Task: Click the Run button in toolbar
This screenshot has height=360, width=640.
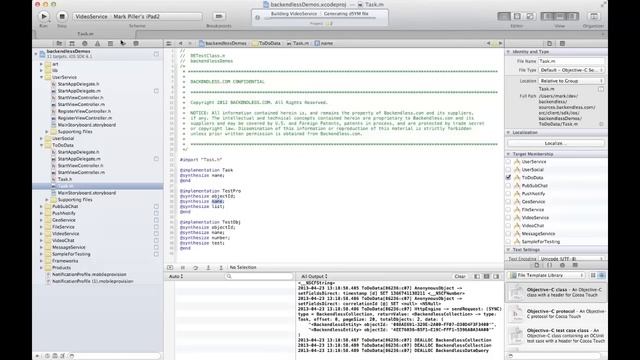Action: 43,16
